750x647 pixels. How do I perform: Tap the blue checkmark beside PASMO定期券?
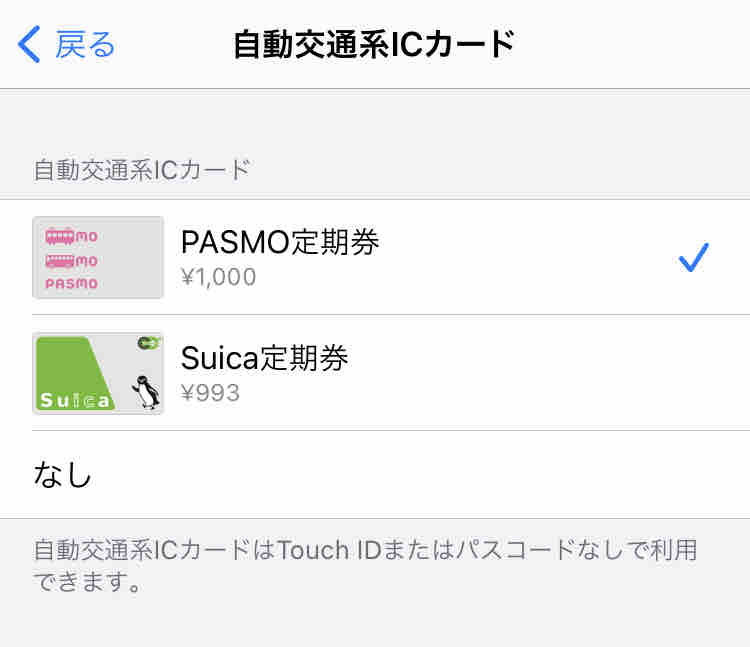coord(694,257)
